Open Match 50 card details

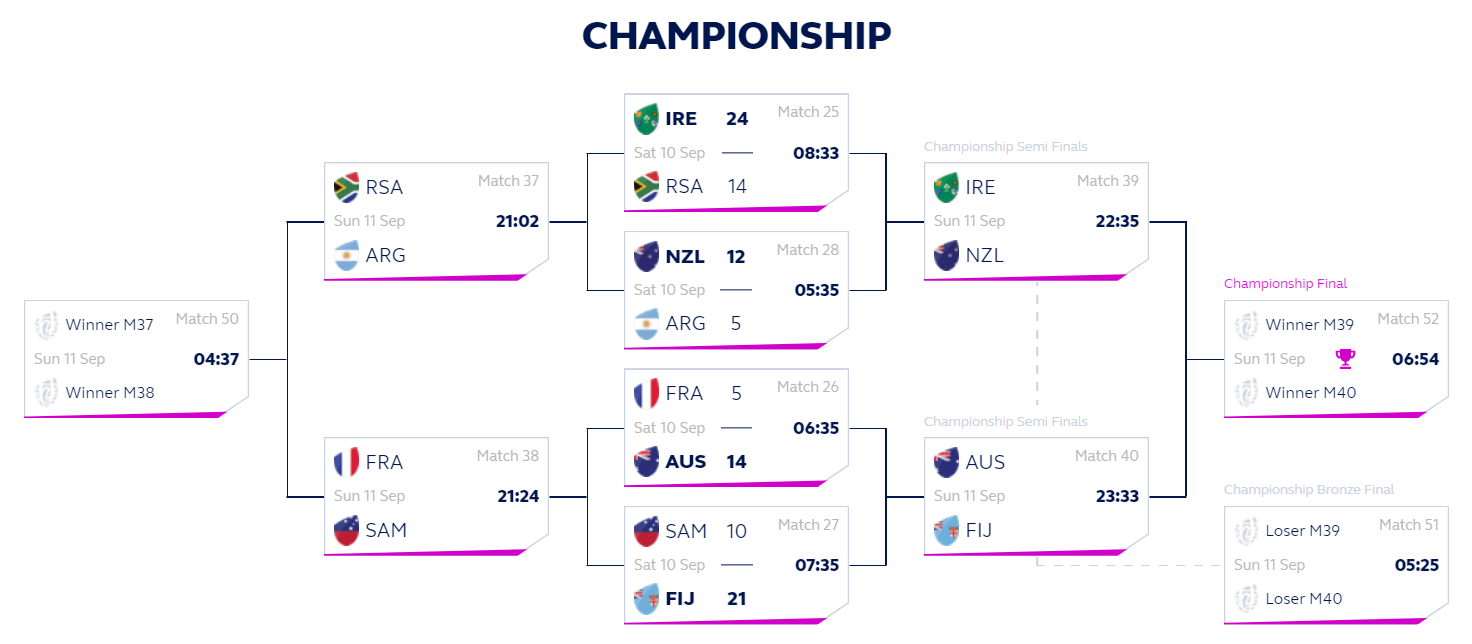pos(136,359)
